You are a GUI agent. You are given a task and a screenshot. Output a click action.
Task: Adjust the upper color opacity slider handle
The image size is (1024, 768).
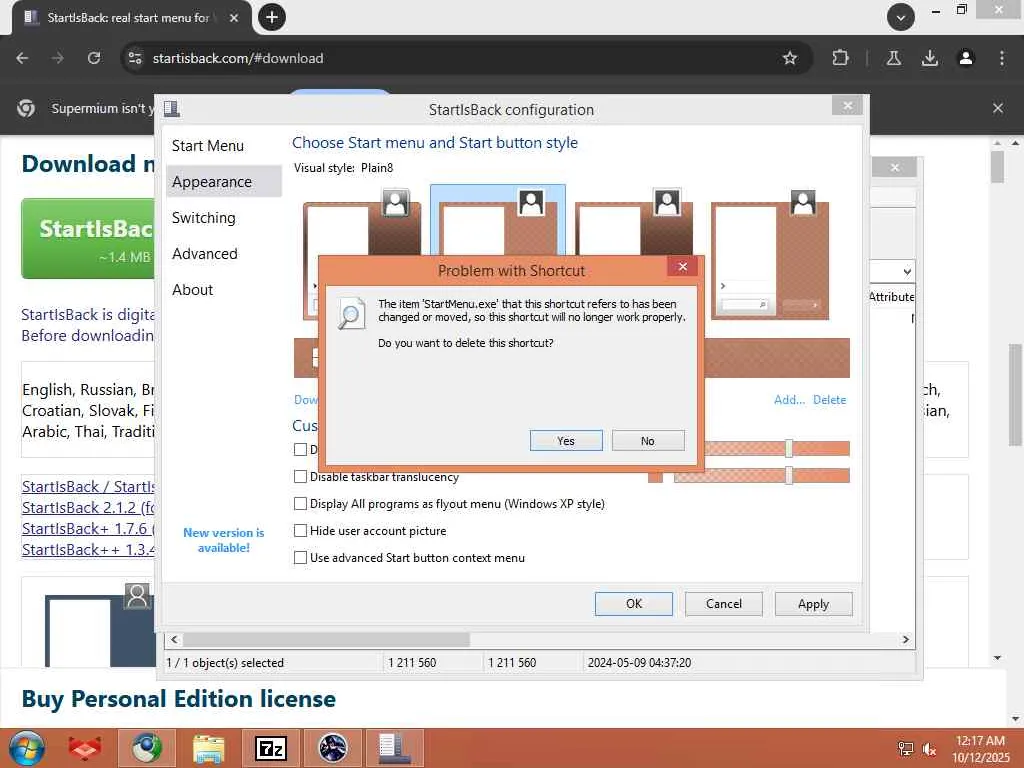[789, 449]
